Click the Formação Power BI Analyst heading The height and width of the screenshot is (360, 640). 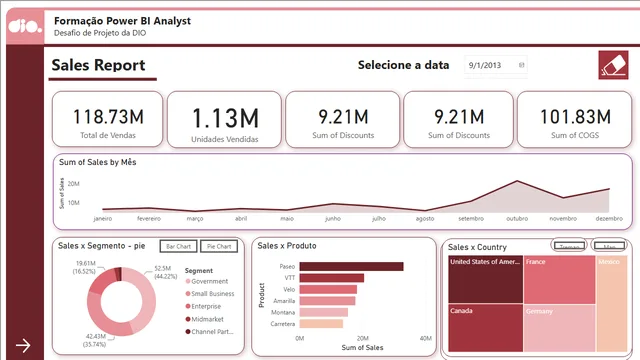click(122, 21)
